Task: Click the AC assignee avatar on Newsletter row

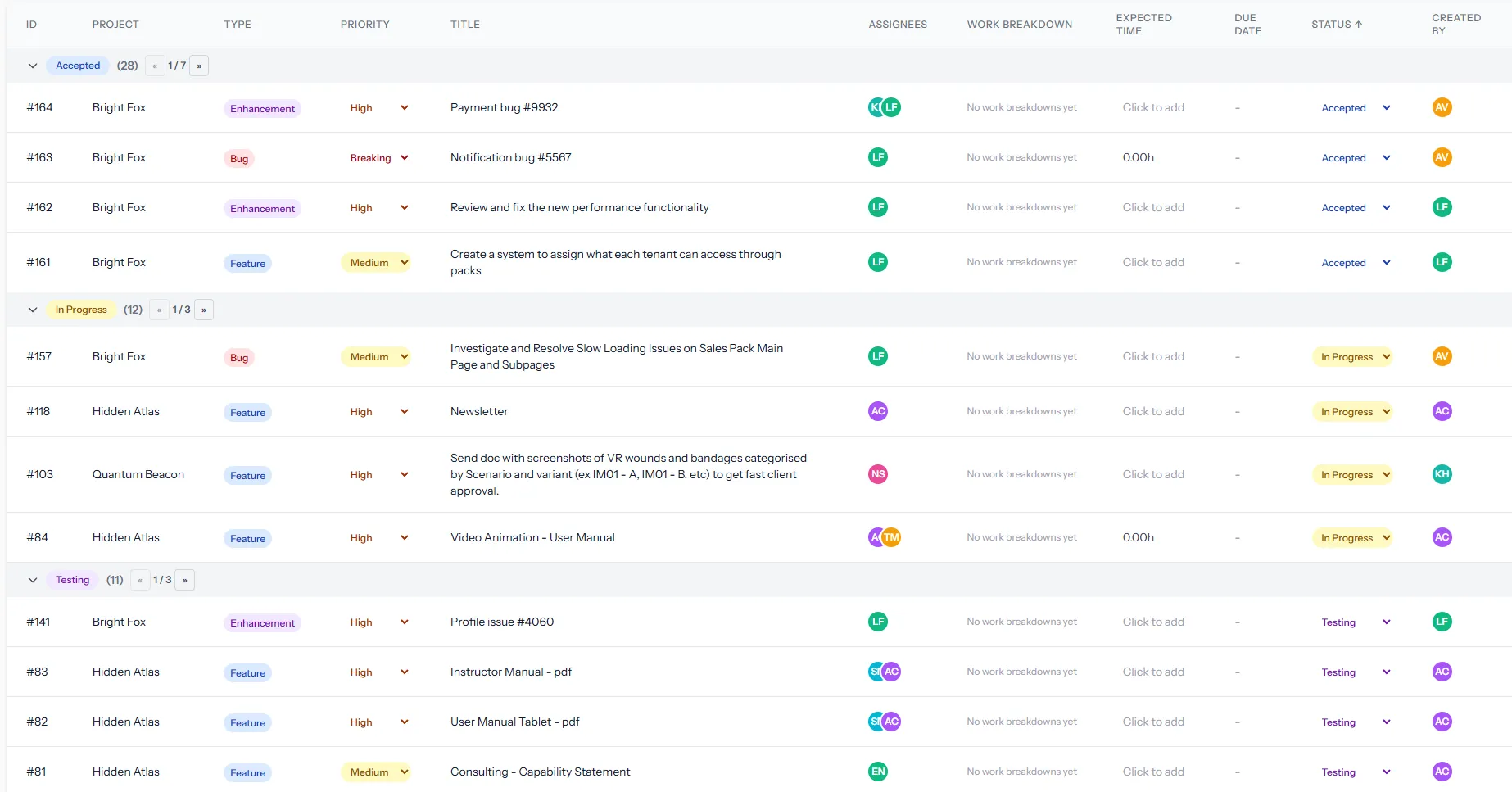Action: 878,411
